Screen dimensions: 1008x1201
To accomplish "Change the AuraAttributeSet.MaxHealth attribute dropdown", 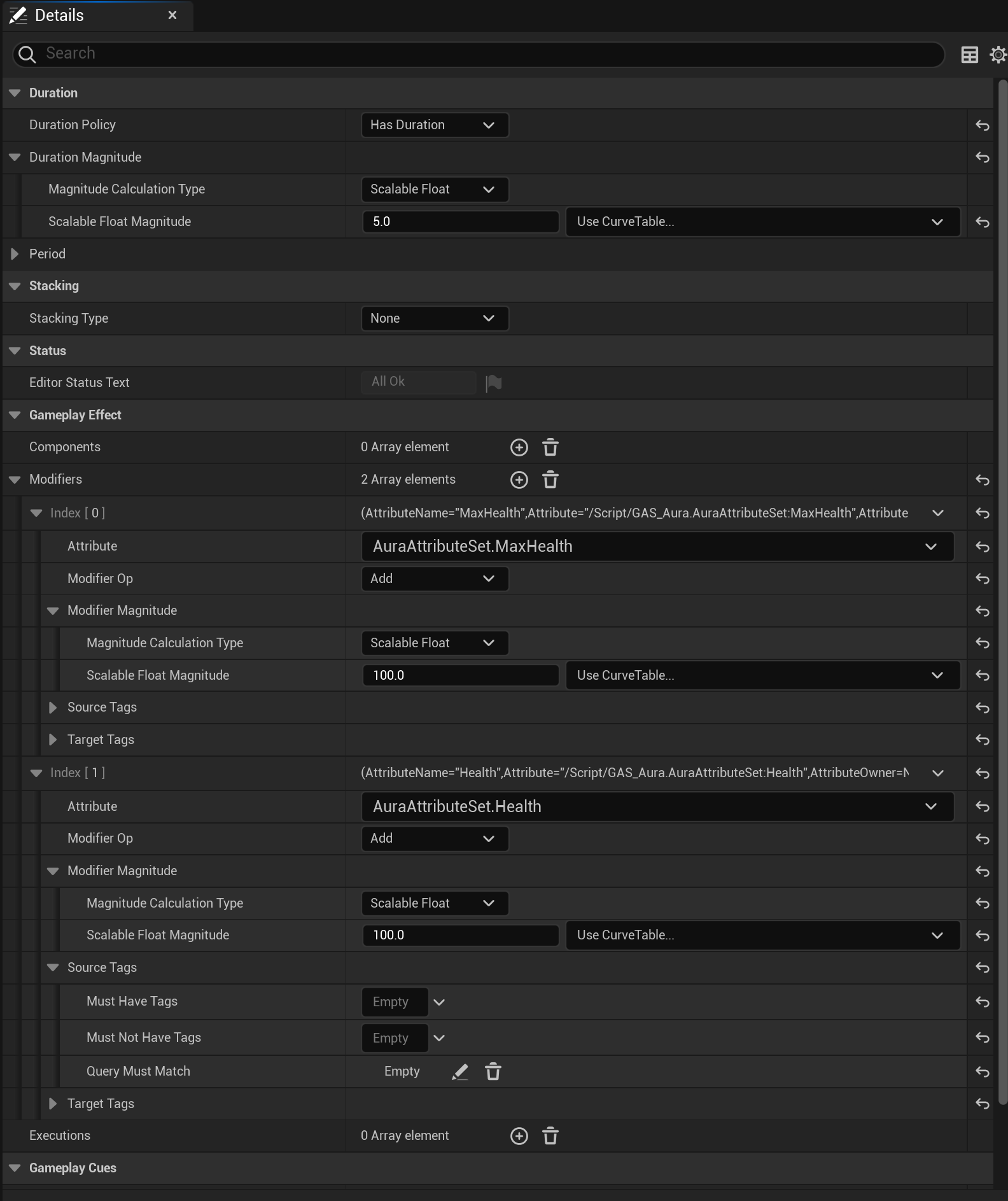I will [x=657, y=547].
